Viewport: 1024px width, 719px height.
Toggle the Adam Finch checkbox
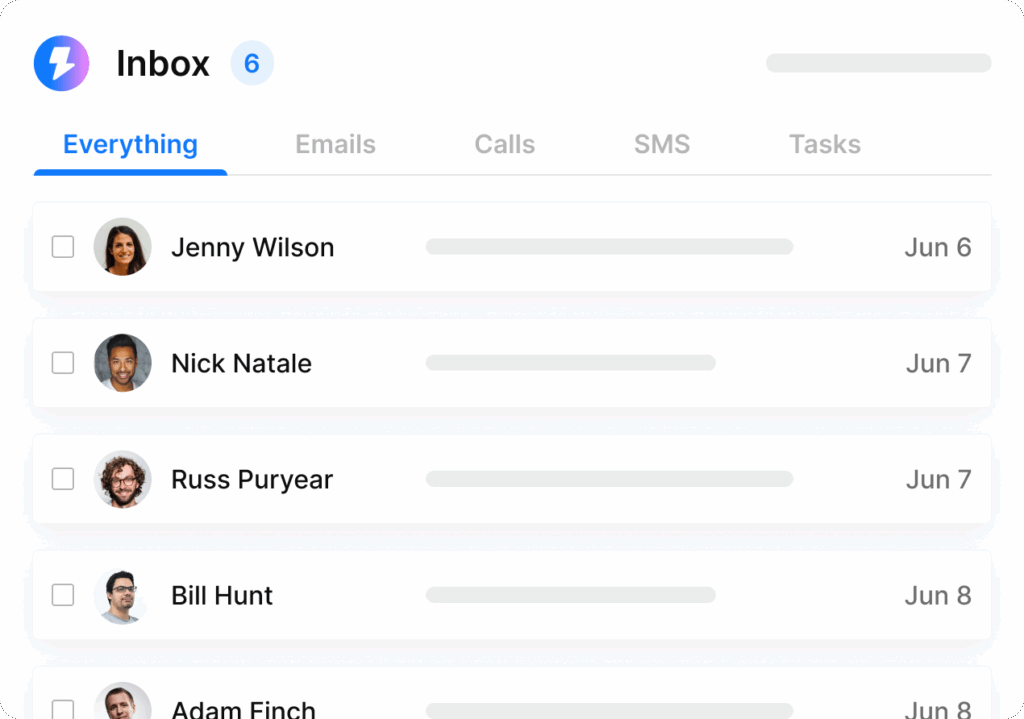(x=63, y=709)
